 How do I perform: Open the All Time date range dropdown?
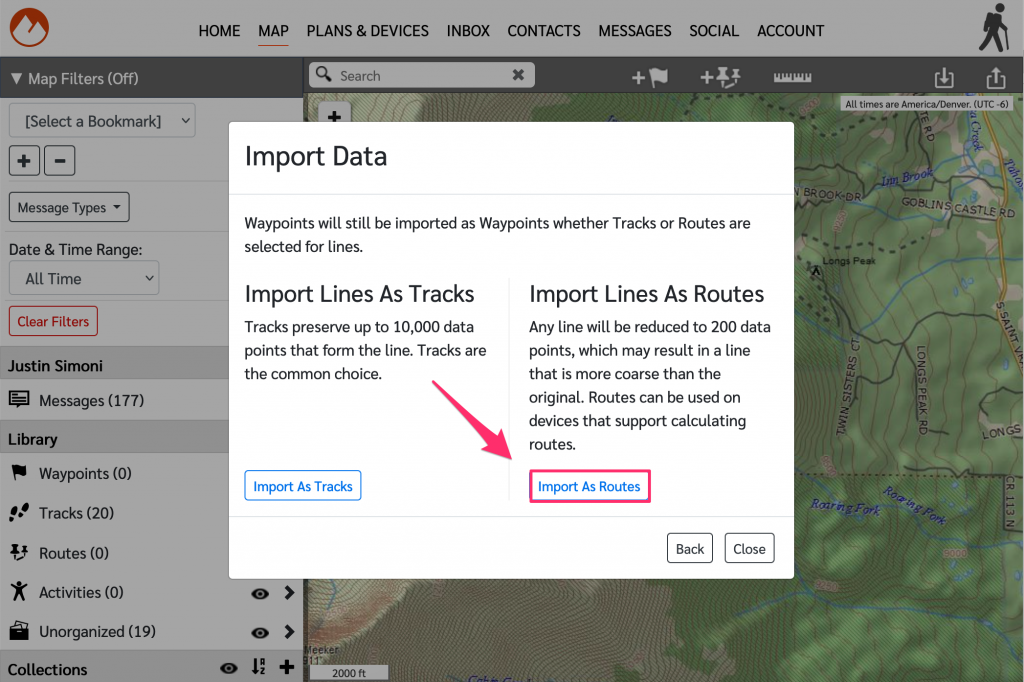coord(84,278)
